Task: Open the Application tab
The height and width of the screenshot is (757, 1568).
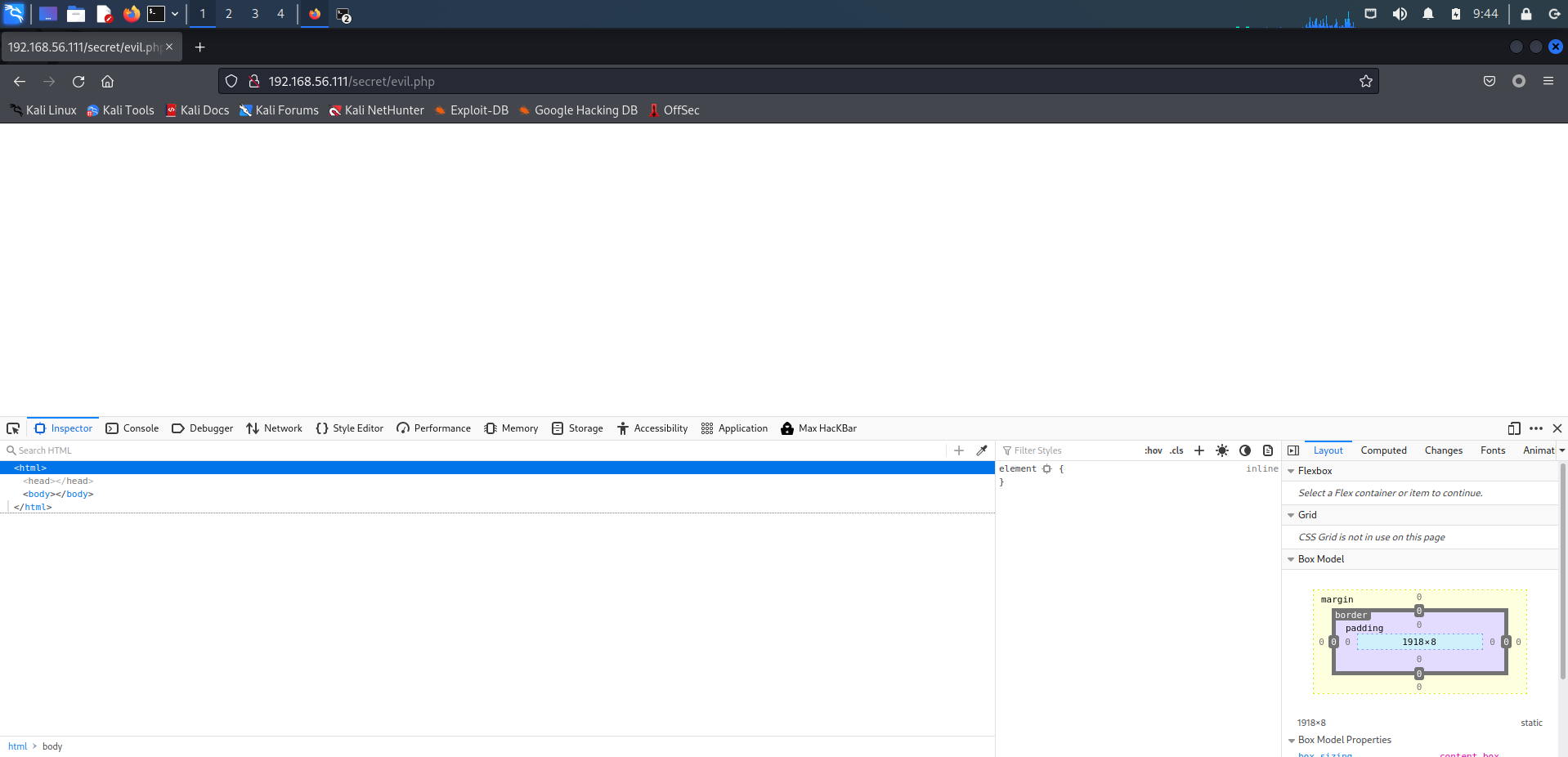Action: pos(734,428)
